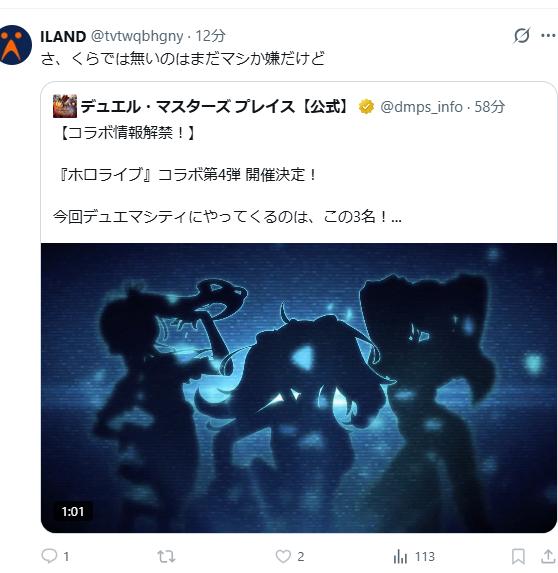Viewport: 558px width, 573px height.
Task: Expand the truncated quoted text ellipsis
Action: click(396, 218)
